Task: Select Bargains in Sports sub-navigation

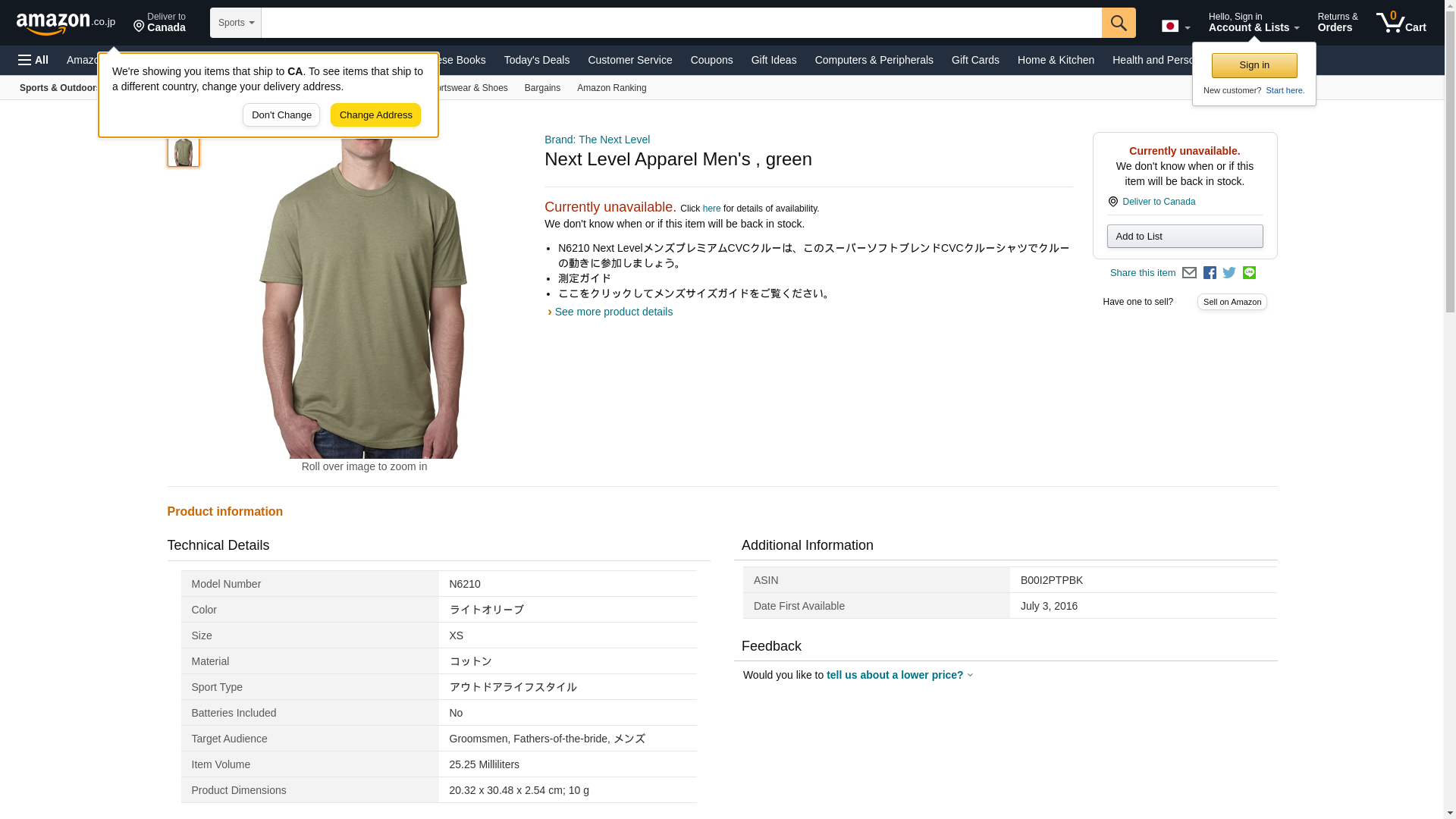Action: pos(542,88)
